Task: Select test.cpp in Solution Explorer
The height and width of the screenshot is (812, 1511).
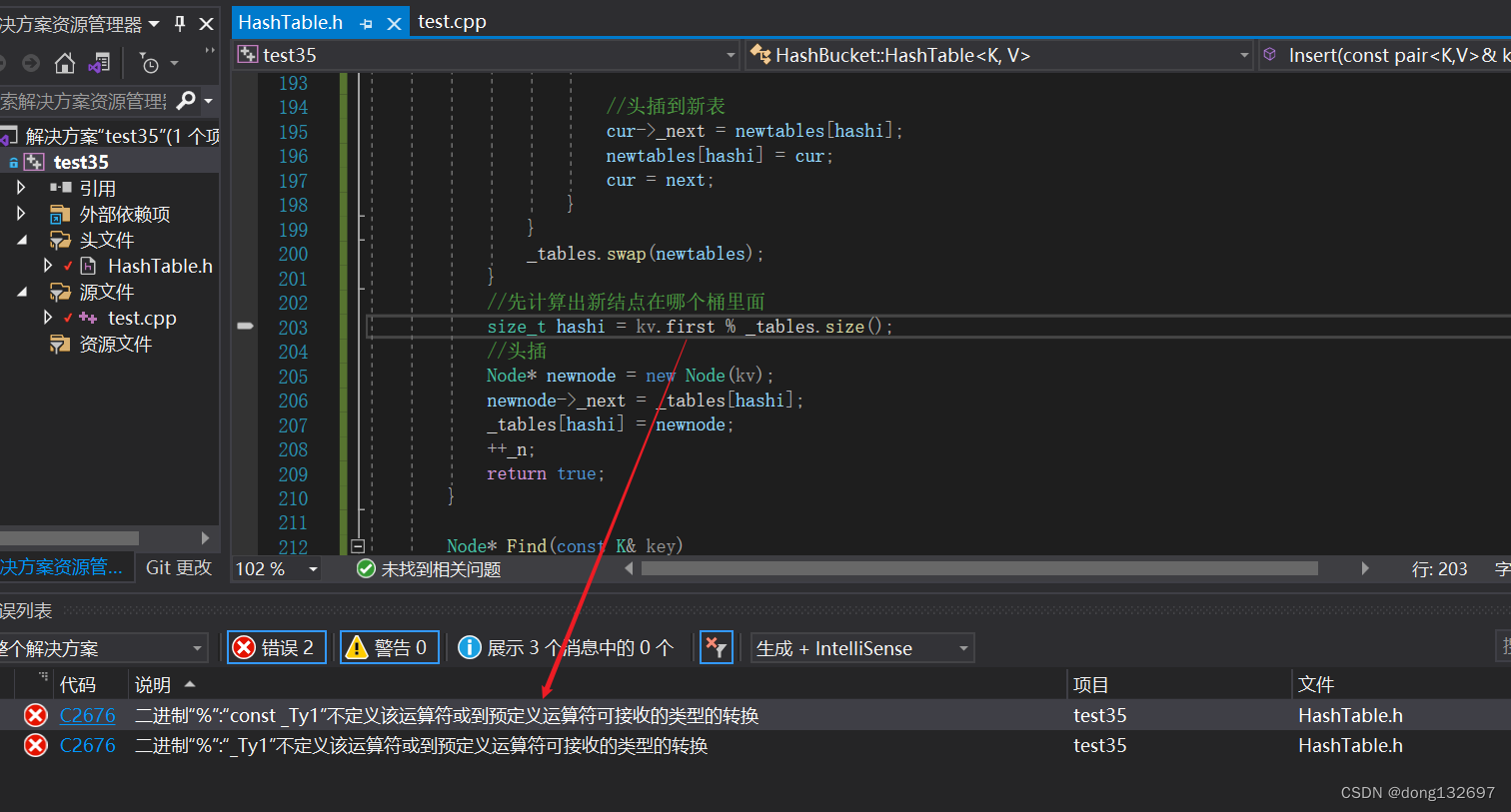Action: pyautogui.click(x=142, y=318)
